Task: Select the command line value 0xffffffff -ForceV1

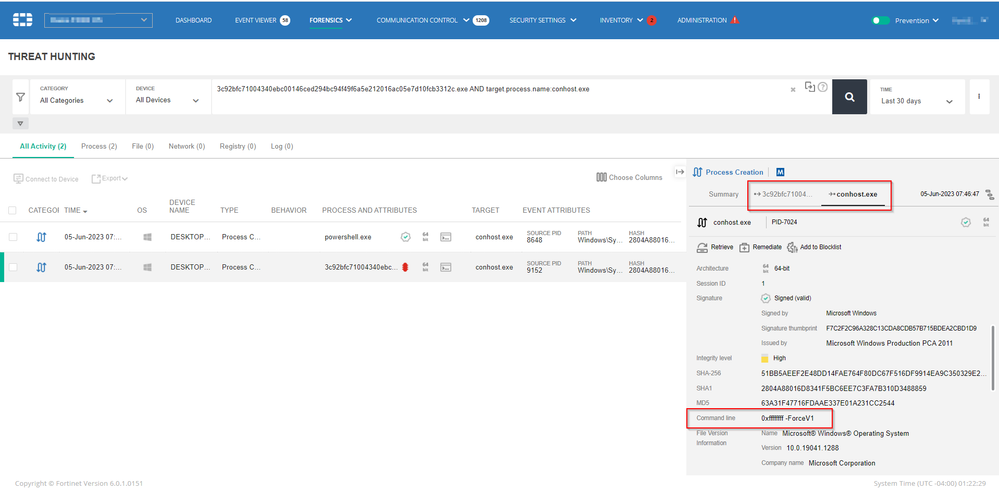Action: pyautogui.click(x=787, y=418)
